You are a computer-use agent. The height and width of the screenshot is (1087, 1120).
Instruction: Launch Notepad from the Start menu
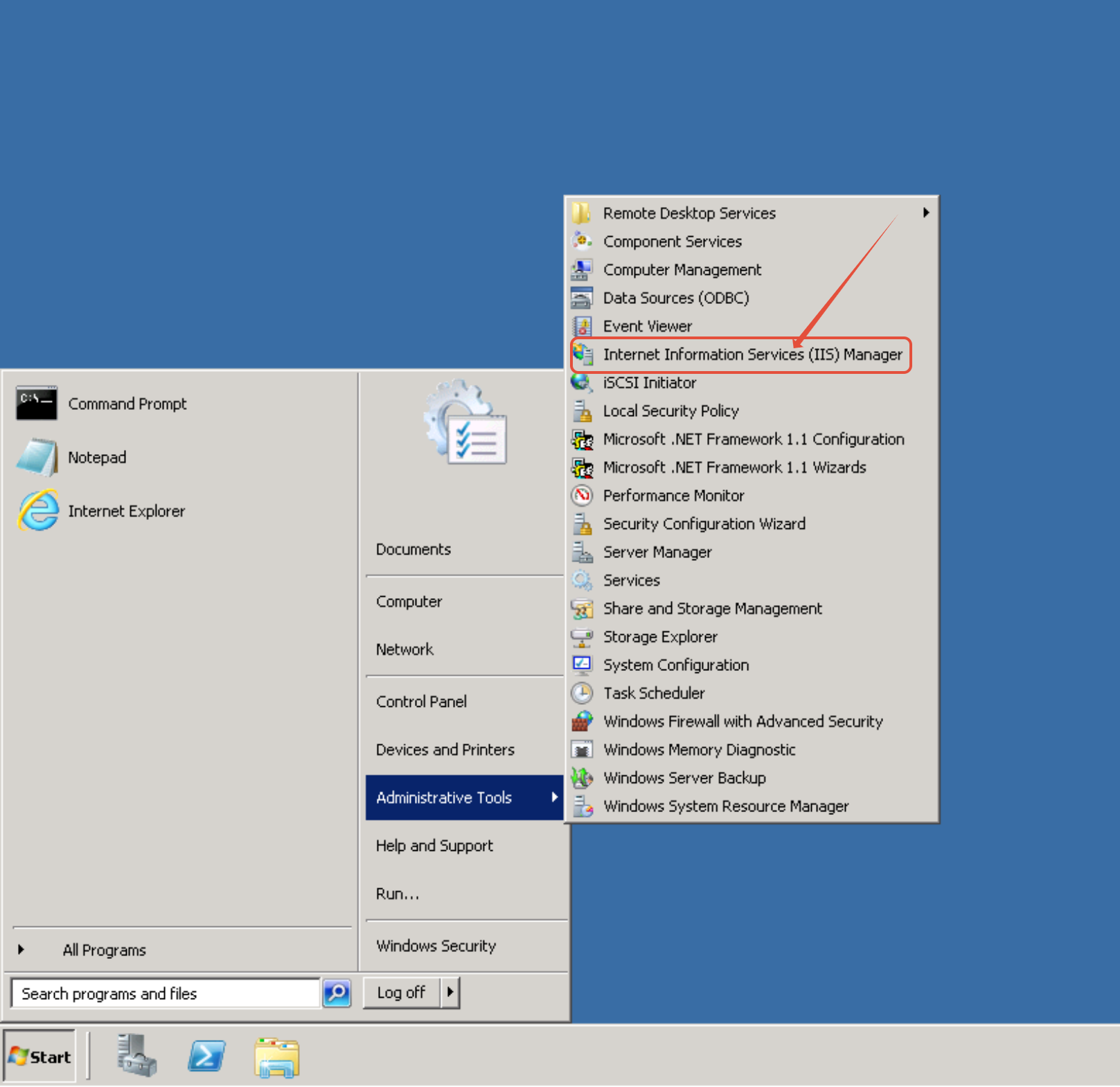(180, 458)
